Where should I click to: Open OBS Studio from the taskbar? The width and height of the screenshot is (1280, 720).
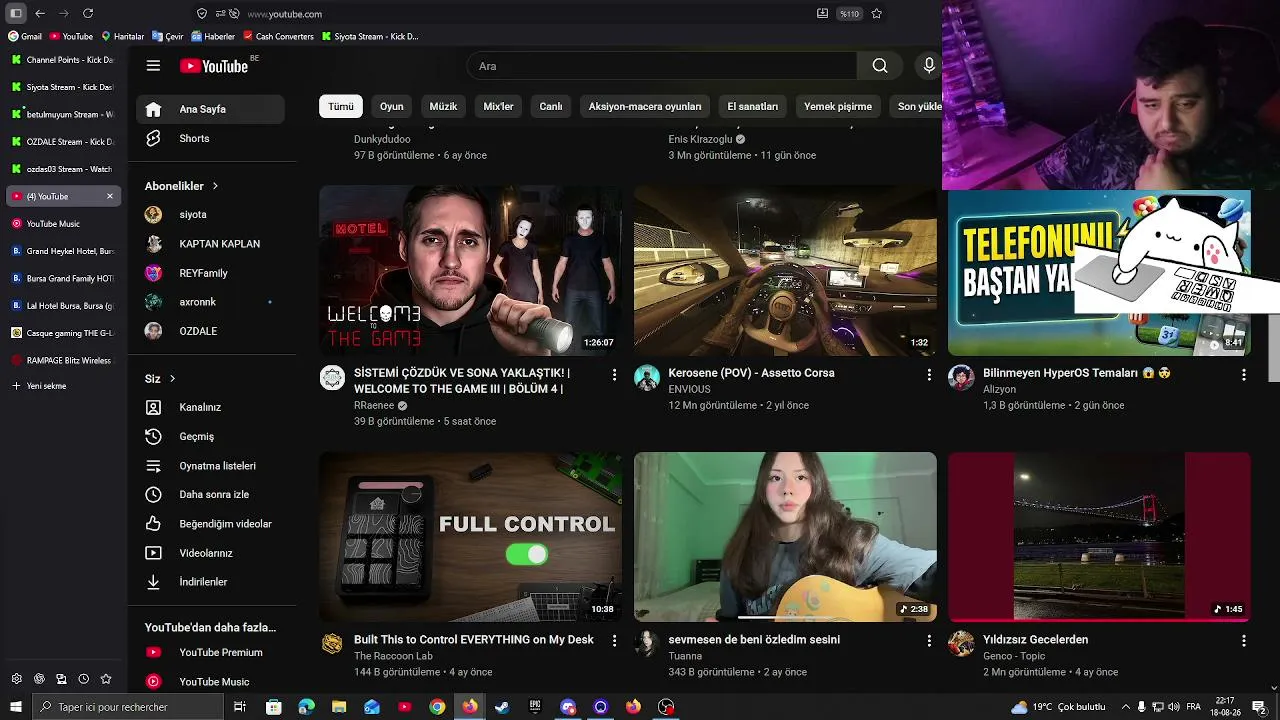(x=666, y=707)
